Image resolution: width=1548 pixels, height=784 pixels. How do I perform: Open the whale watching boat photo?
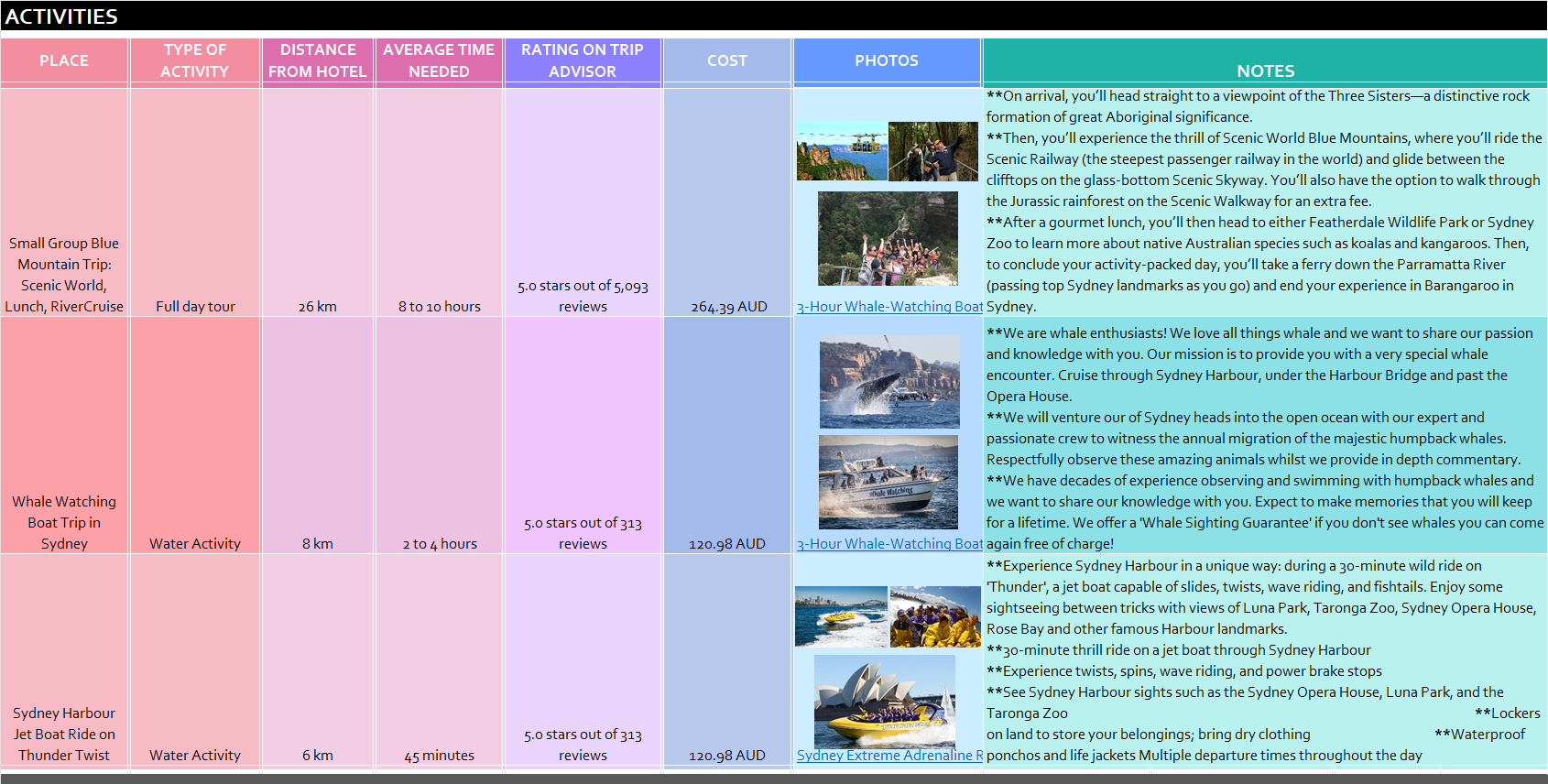point(888,483)
